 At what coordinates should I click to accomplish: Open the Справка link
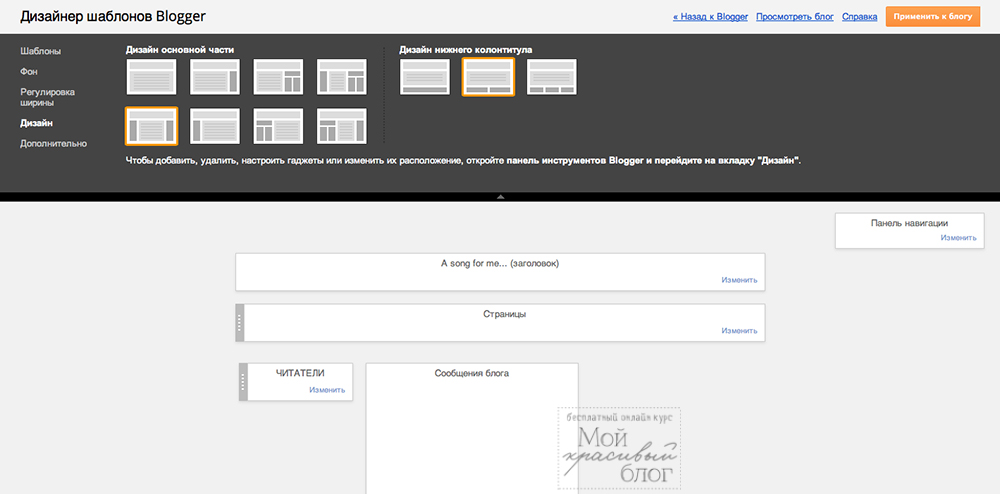pos(860,17)
